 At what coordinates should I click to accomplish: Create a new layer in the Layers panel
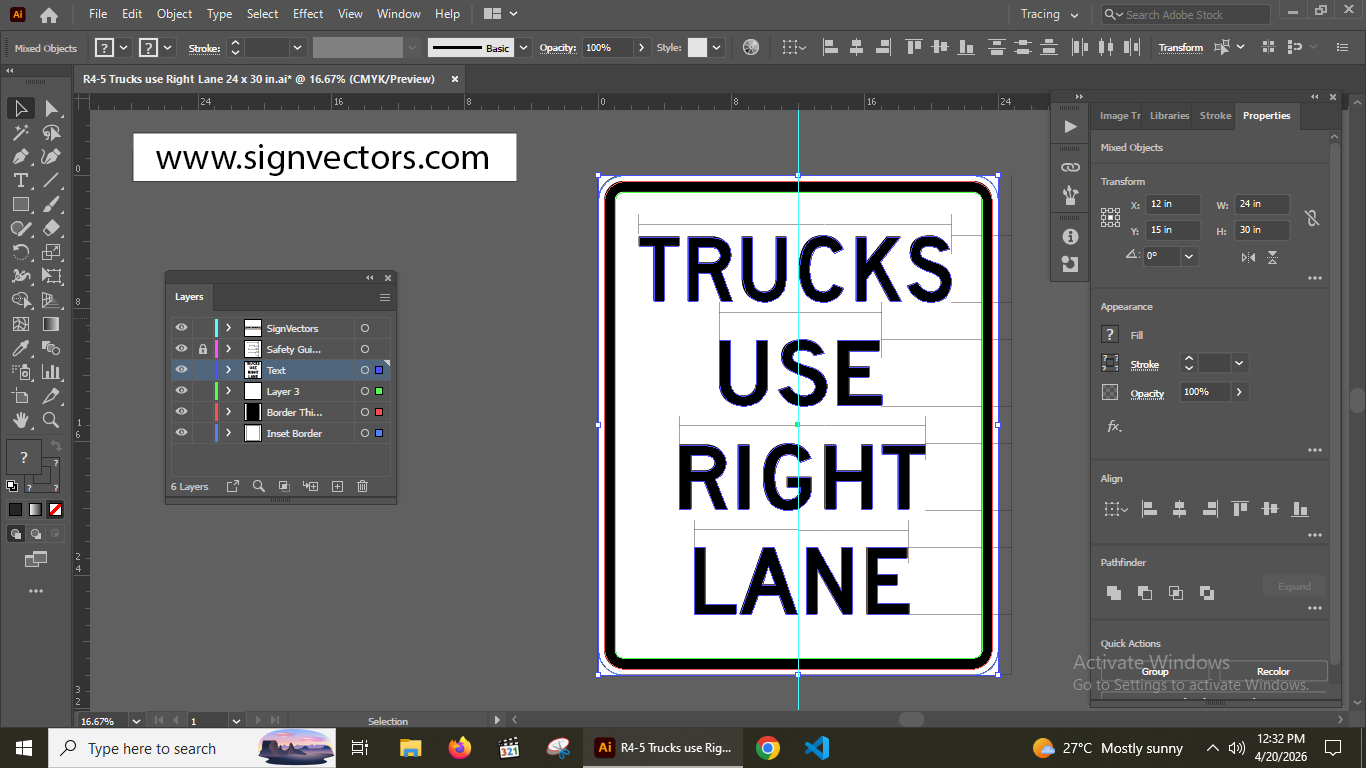pos(338,486)
